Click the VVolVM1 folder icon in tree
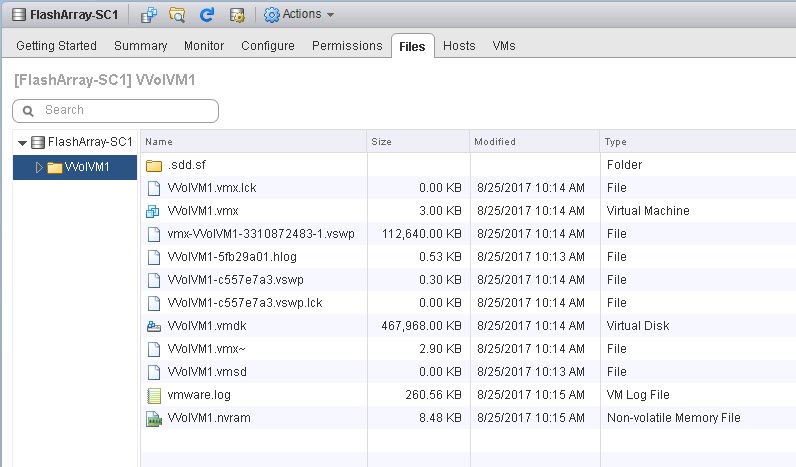The image size is (796, 467). (54, 168)
